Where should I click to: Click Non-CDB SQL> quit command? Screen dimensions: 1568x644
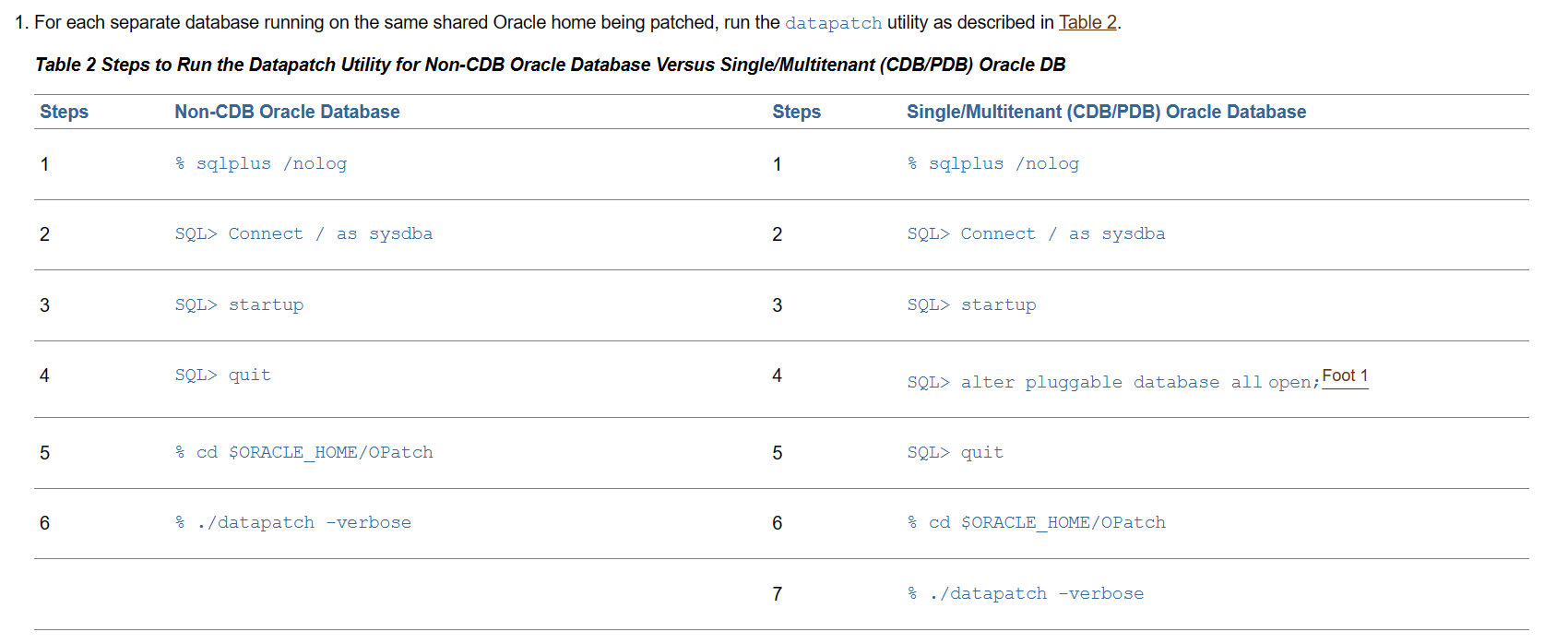click(222, 375)
